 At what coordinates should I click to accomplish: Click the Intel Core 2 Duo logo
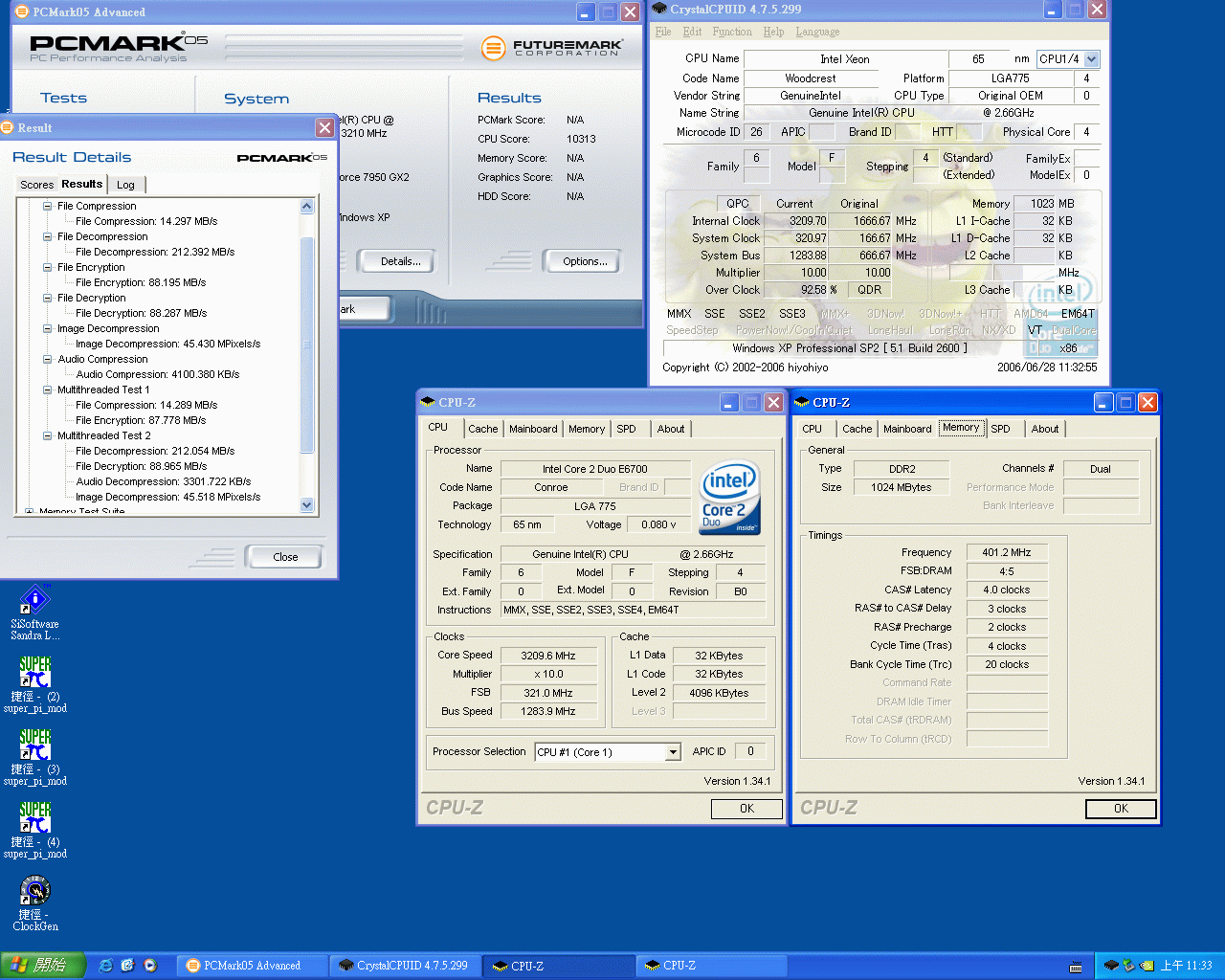730,498
